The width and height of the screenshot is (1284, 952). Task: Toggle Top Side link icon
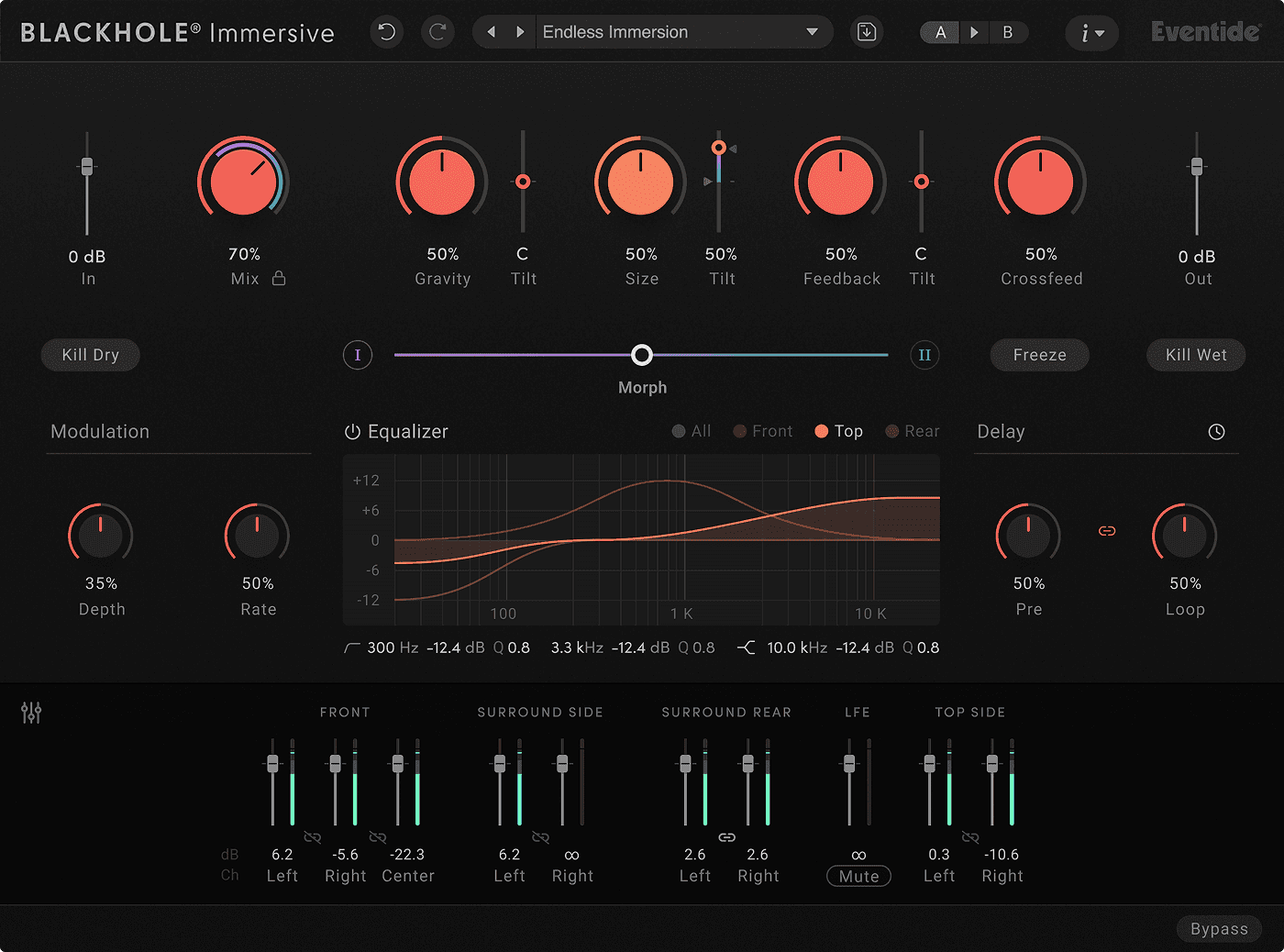click(x=970, y=837)
